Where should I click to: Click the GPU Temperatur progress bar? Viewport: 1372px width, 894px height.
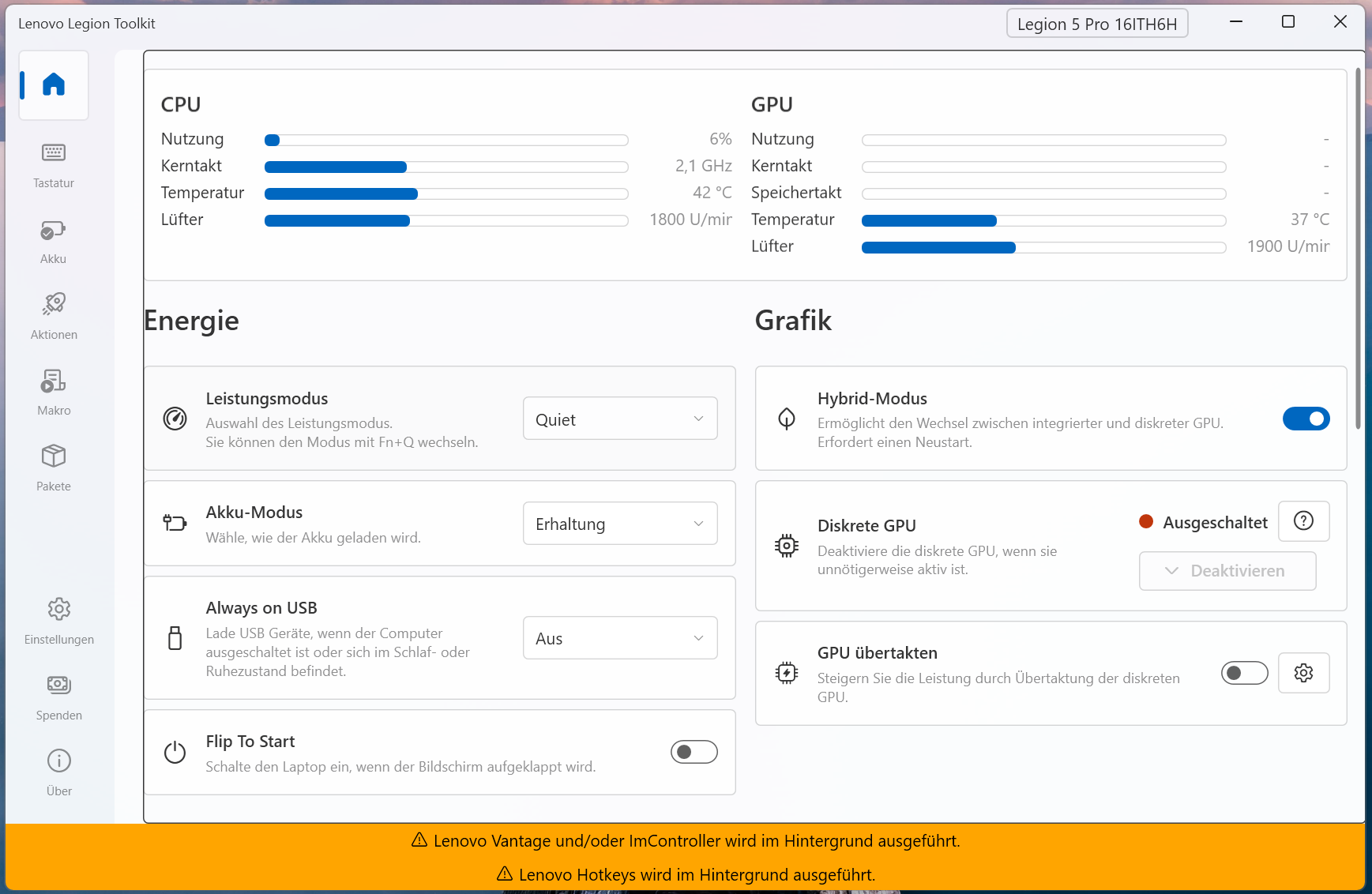click(1044, 221)
